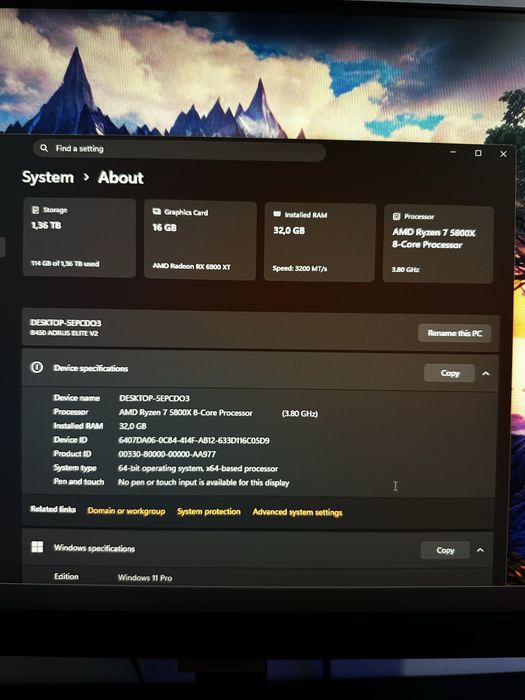Open the Storage 1,36 TB card
This screenshot has height=700, width=525.
point(79,238)
